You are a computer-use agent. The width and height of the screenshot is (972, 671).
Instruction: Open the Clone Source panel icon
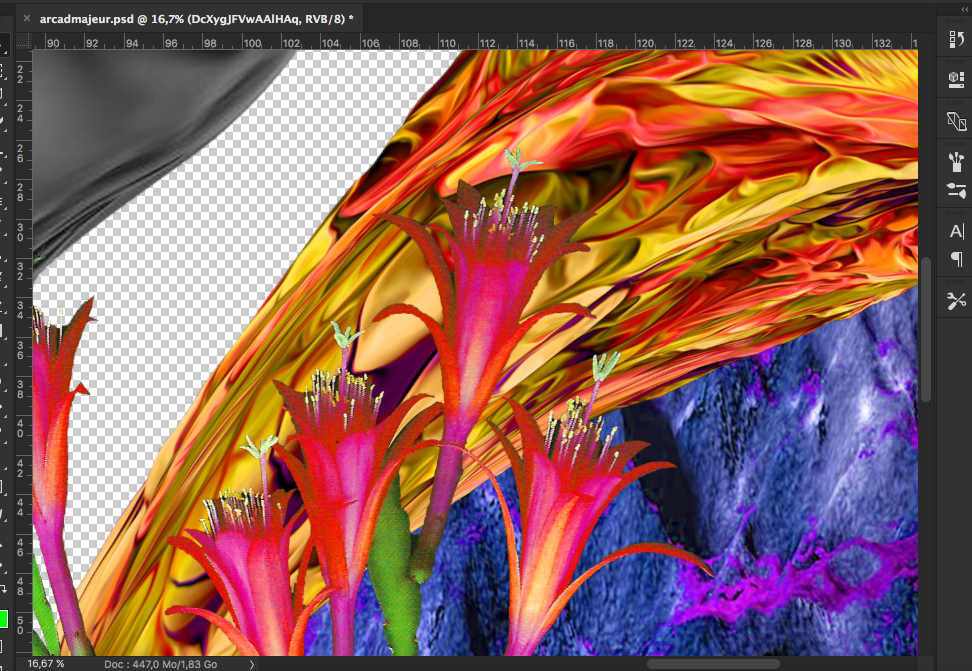tap(956, 120)
